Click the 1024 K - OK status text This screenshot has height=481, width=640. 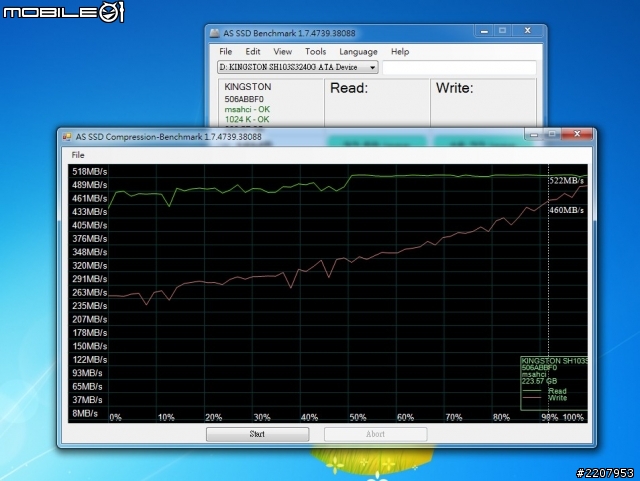(247, 119)
